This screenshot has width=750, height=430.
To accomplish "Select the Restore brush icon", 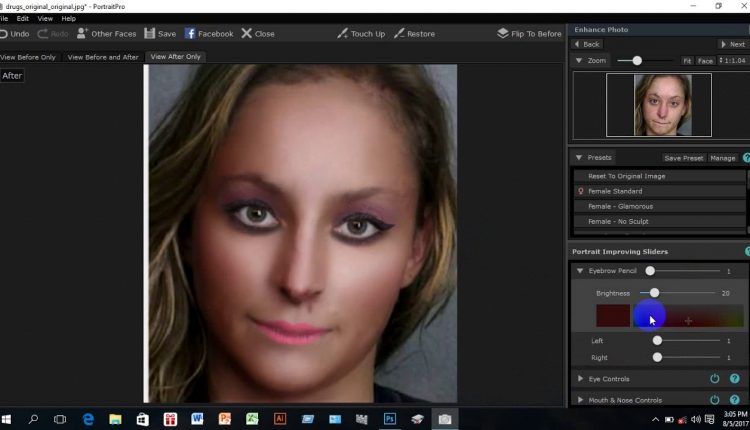I will point(399,33).
